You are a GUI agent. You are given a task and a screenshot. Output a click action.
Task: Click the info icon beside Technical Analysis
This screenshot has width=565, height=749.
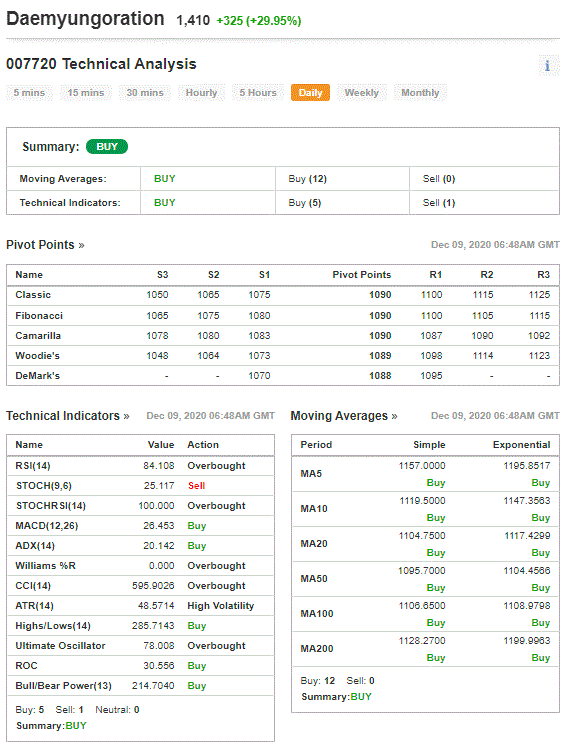pos(548,65)
